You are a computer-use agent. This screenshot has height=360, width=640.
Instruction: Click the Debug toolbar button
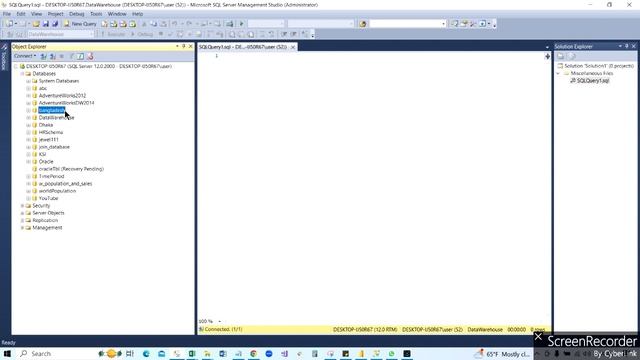(x=142, y=34)
